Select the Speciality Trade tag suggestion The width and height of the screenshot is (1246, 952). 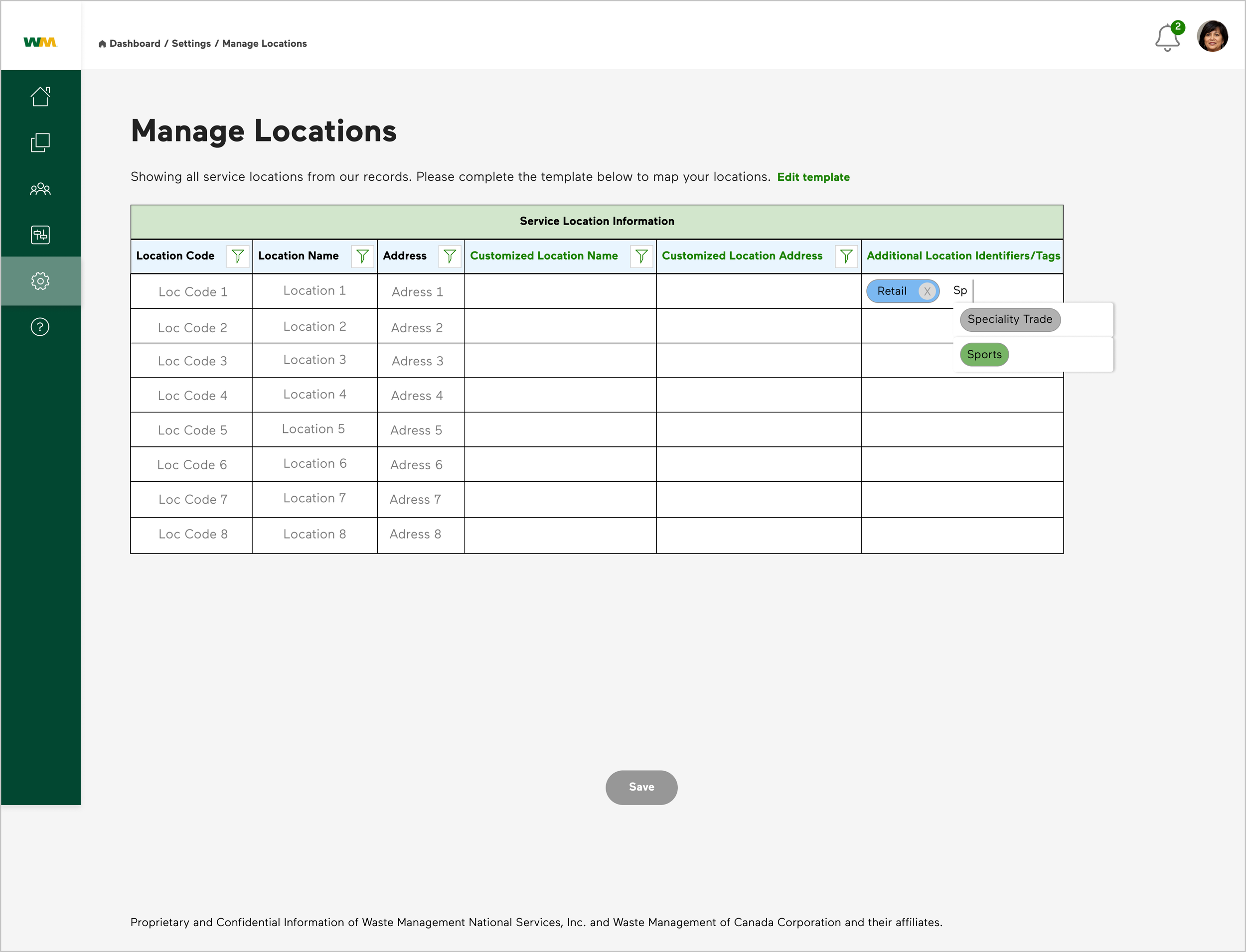tap(1009, 320)
